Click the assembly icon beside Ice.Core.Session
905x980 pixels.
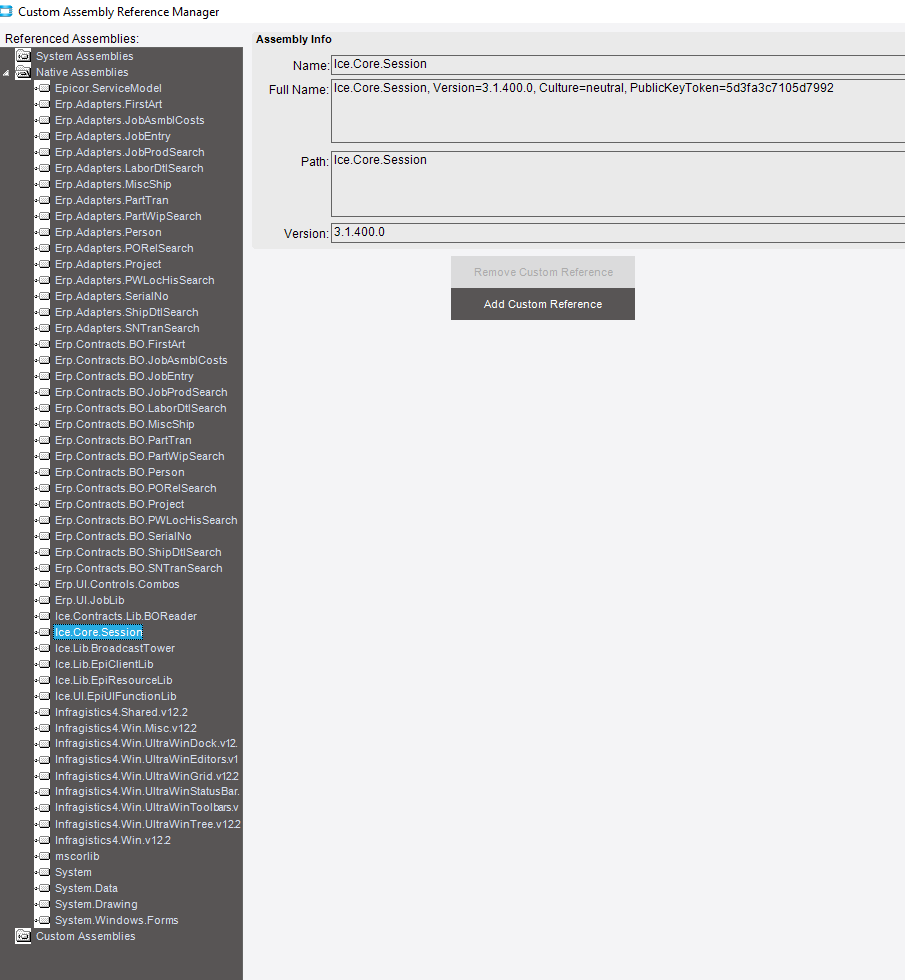44,632
